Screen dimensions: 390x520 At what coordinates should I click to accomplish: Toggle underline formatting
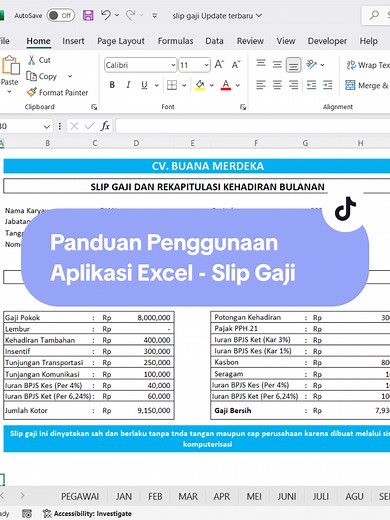click(x=144, y=85)
